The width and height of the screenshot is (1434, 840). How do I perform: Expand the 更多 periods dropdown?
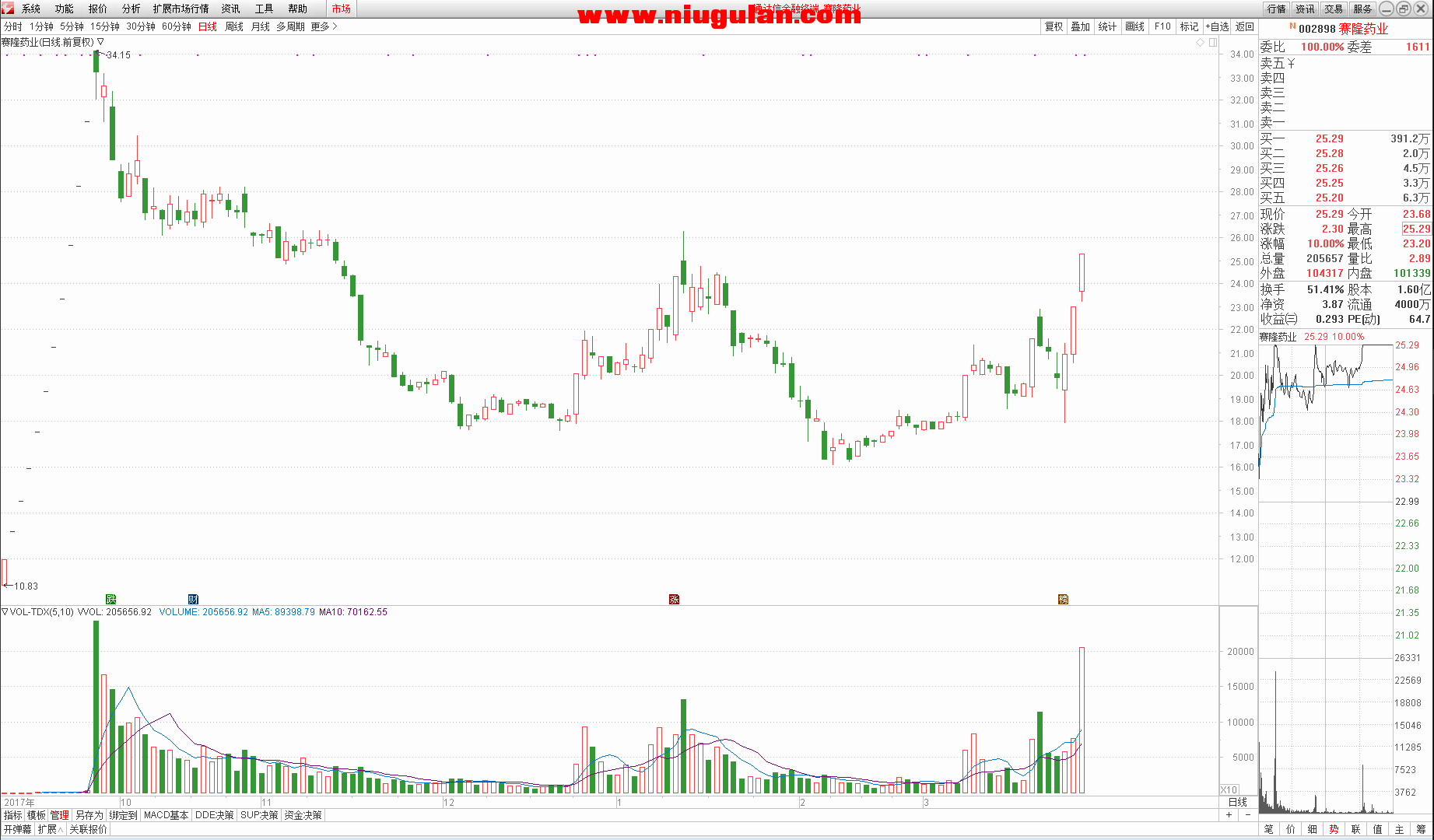[324, 26]
